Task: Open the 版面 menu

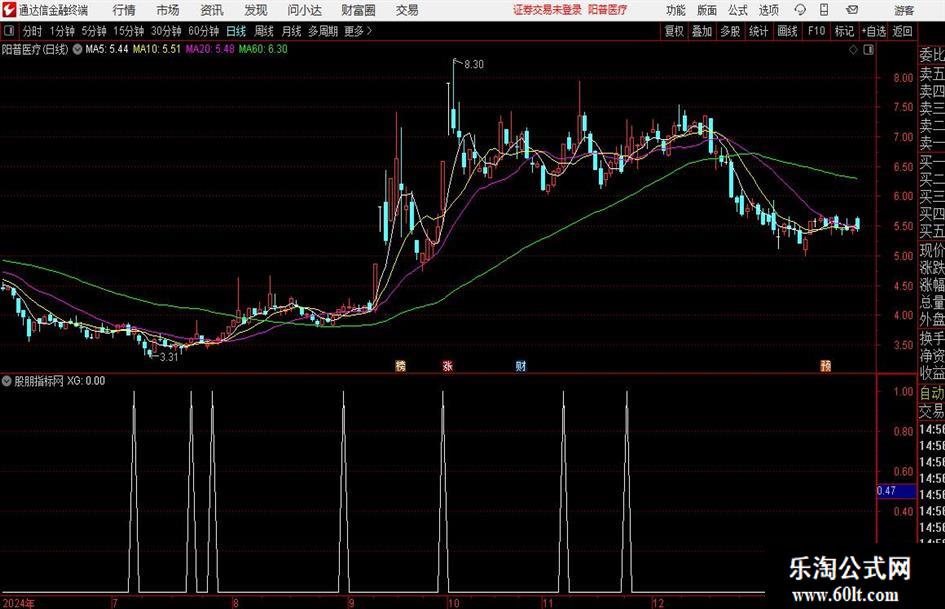Action: 707,10
